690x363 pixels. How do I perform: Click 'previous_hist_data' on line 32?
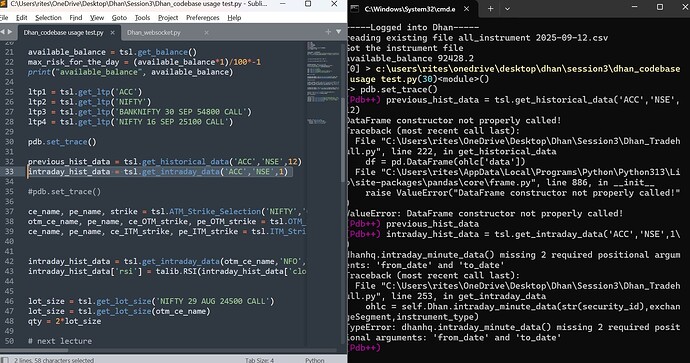69,162
